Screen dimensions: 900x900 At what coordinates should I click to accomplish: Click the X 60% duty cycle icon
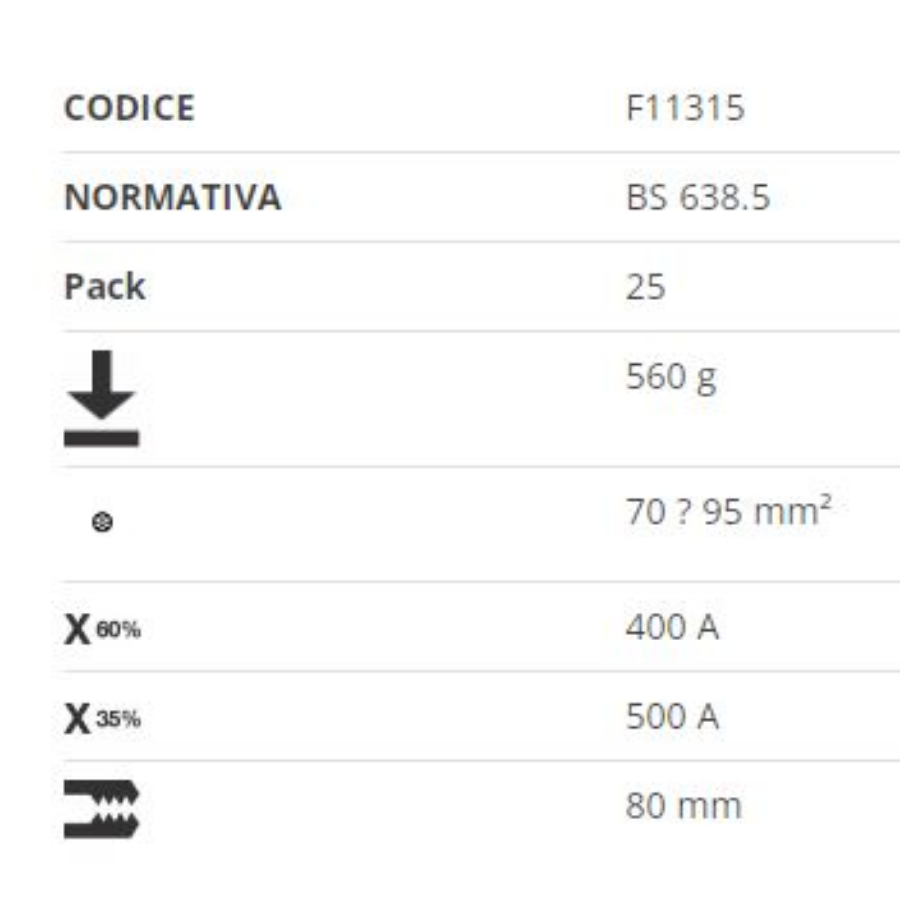[x=102, y=629]
